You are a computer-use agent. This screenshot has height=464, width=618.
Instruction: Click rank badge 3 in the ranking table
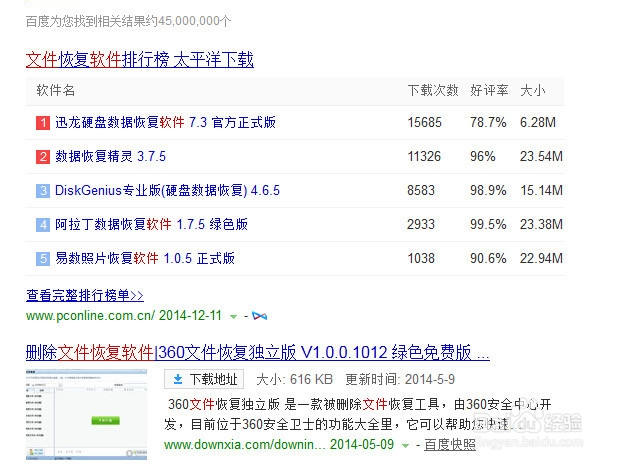pyautogui.click(x=43, y=191)
